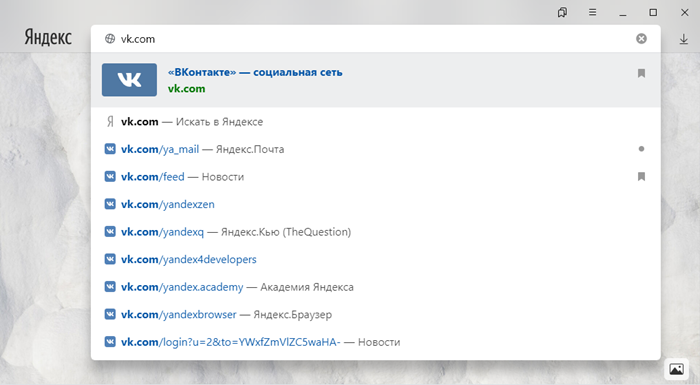
Task: Click VK favicon beside yandexzen
Action: [110, 204]
